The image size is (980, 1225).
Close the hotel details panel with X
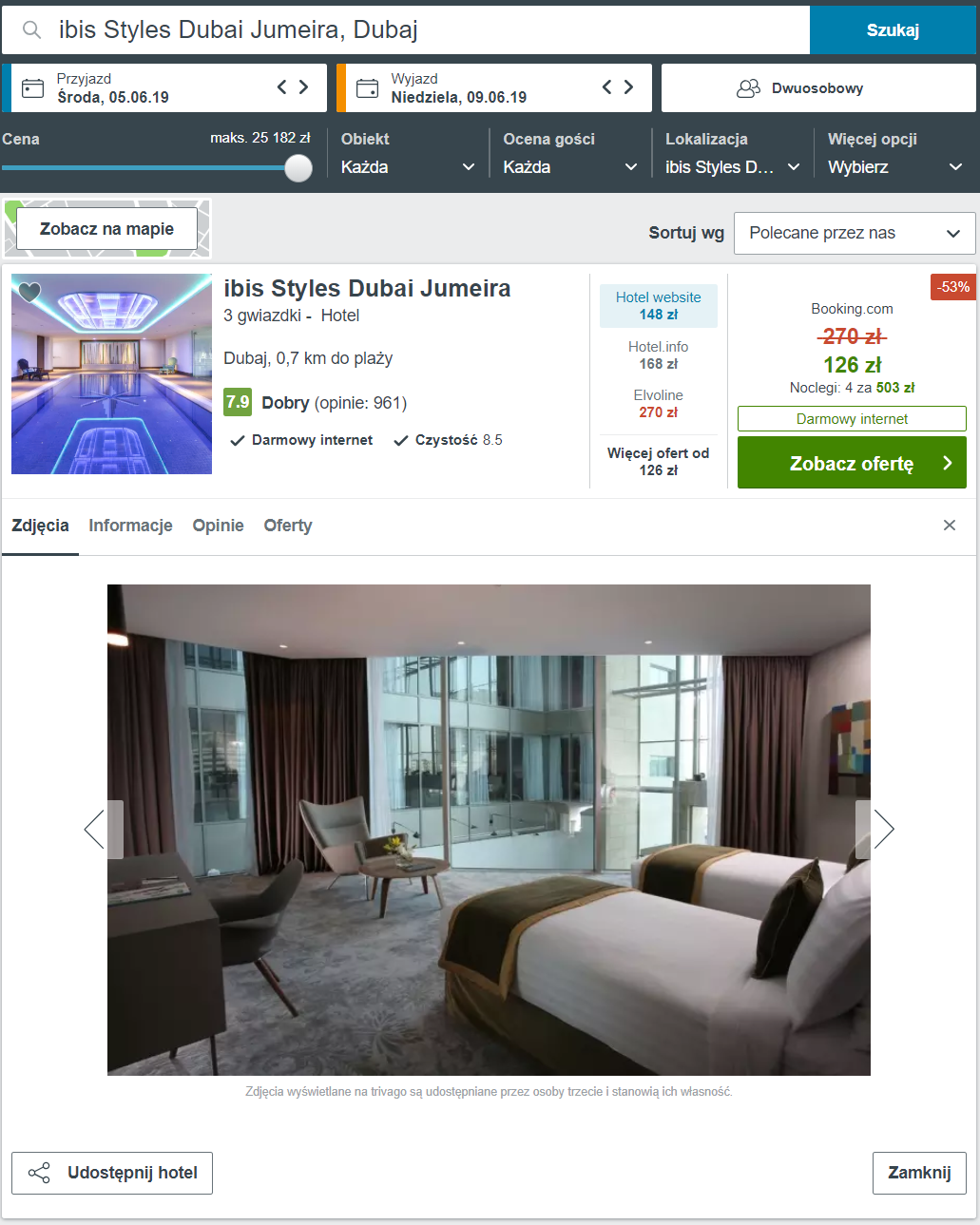(x=949, y=526)
